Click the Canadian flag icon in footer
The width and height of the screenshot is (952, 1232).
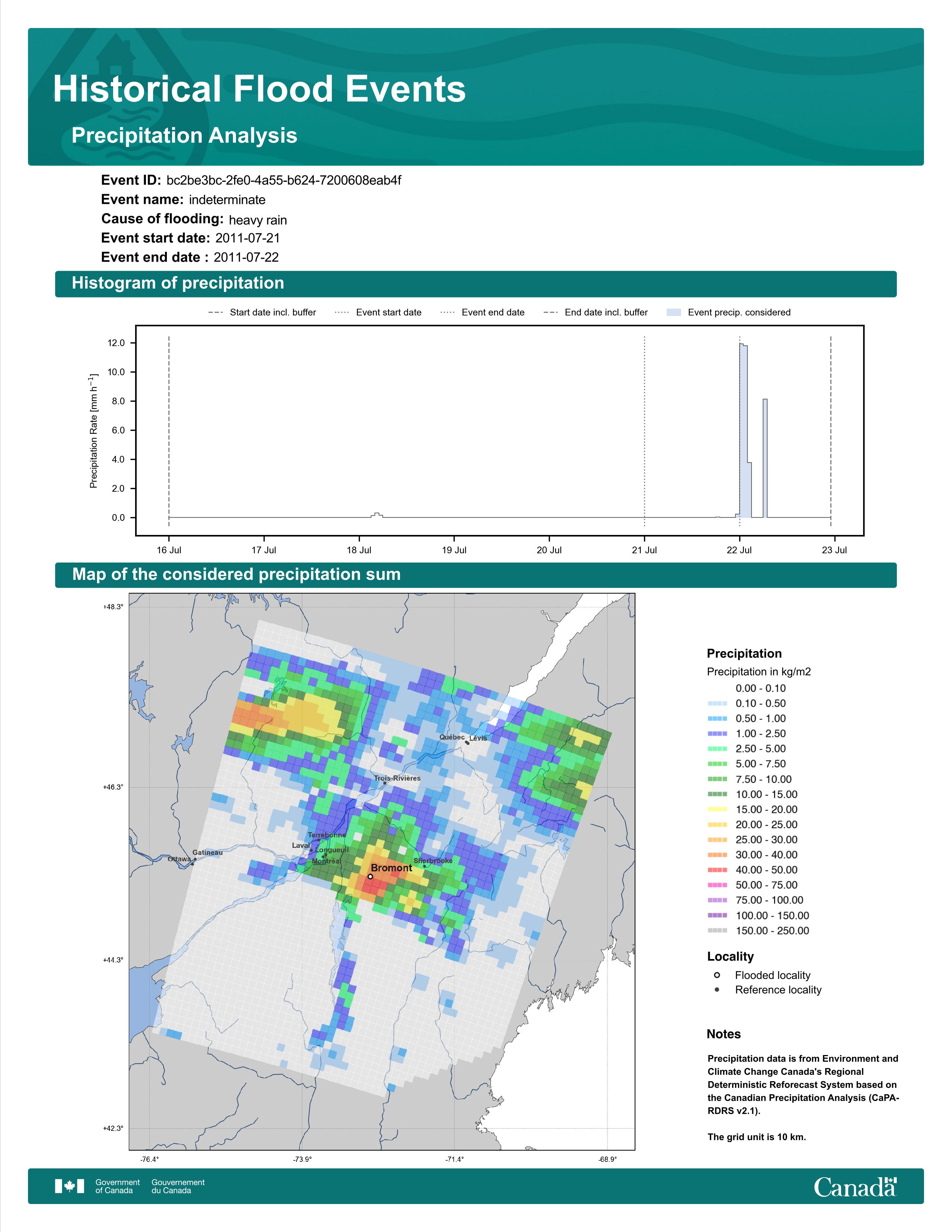coord(69,1186)
